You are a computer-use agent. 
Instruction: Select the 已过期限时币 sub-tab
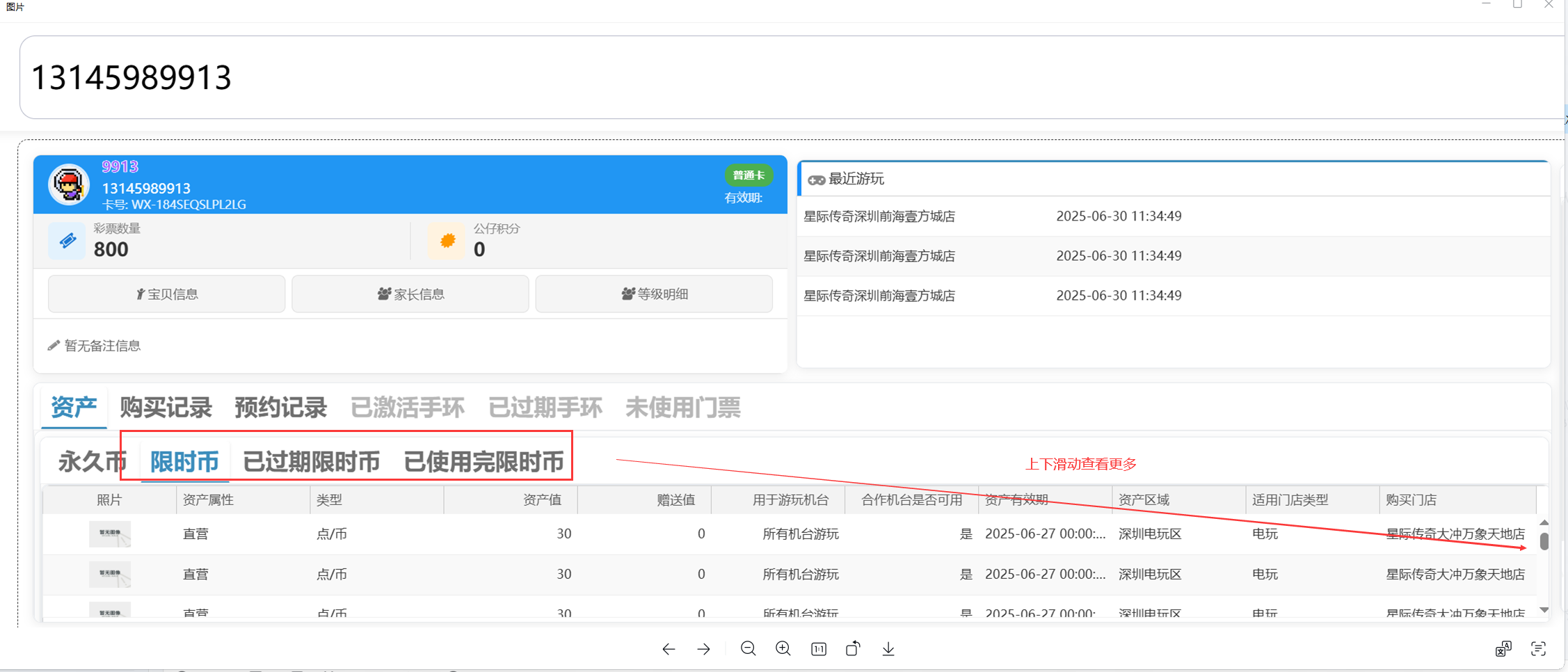(x=311, y=462)
